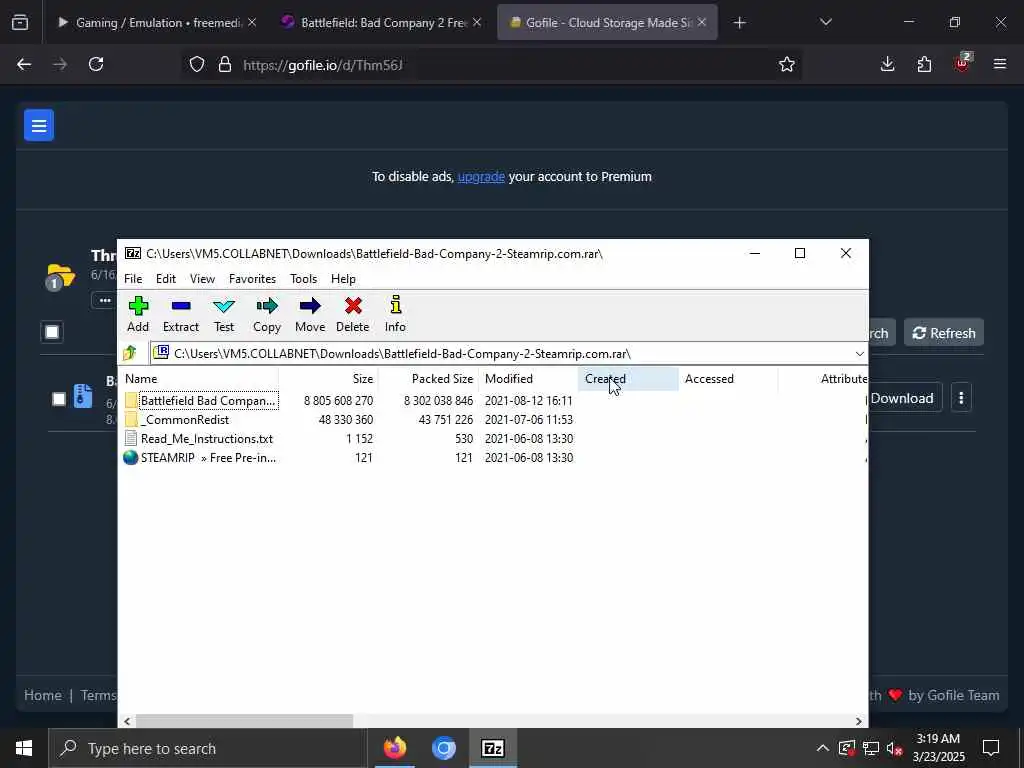This screenshot has height=768, width=1024.
Task: Select Read_Me_Instructions.txt file
Action: click(206, 438)
